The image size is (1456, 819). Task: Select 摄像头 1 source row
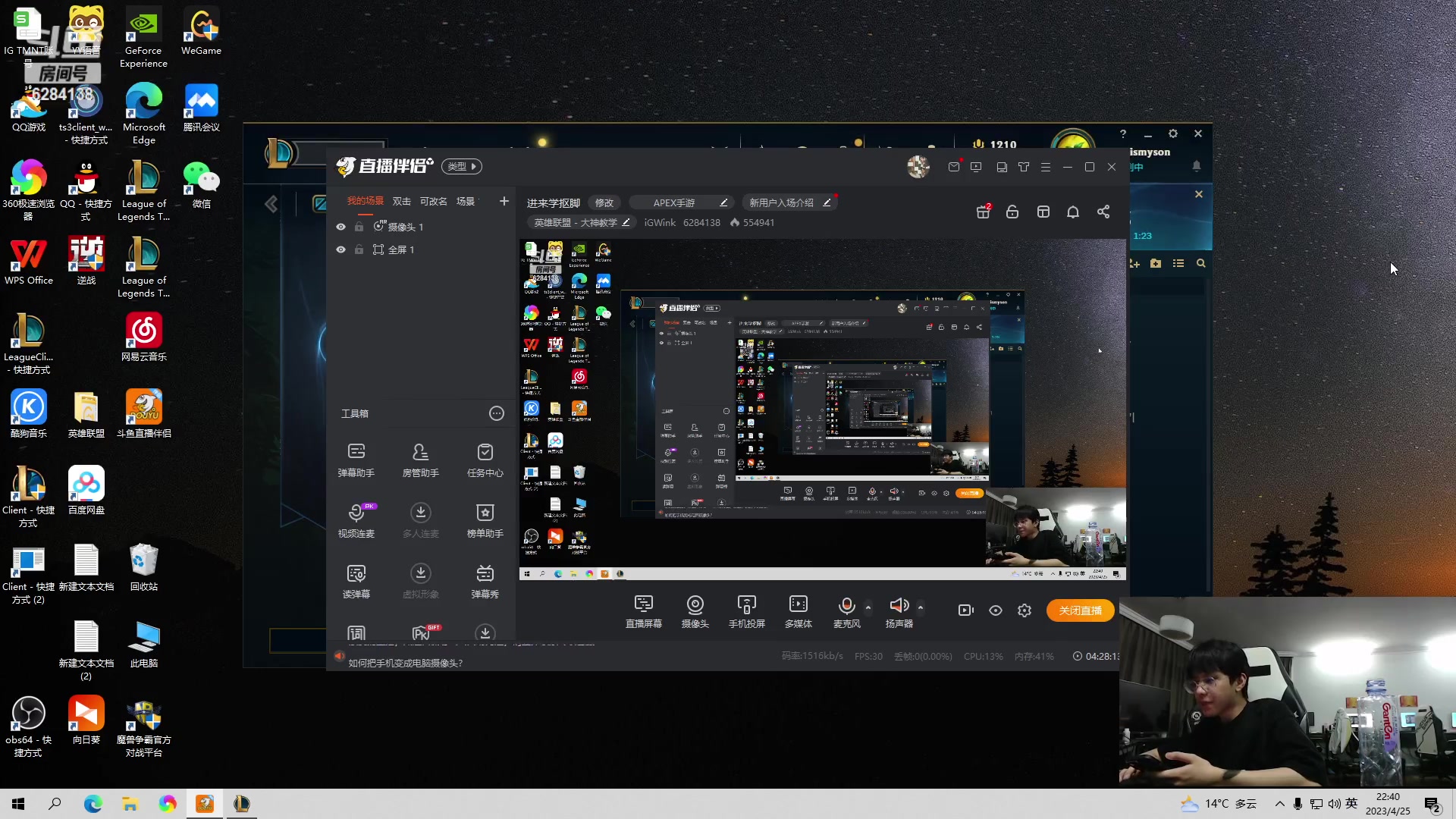421,227
